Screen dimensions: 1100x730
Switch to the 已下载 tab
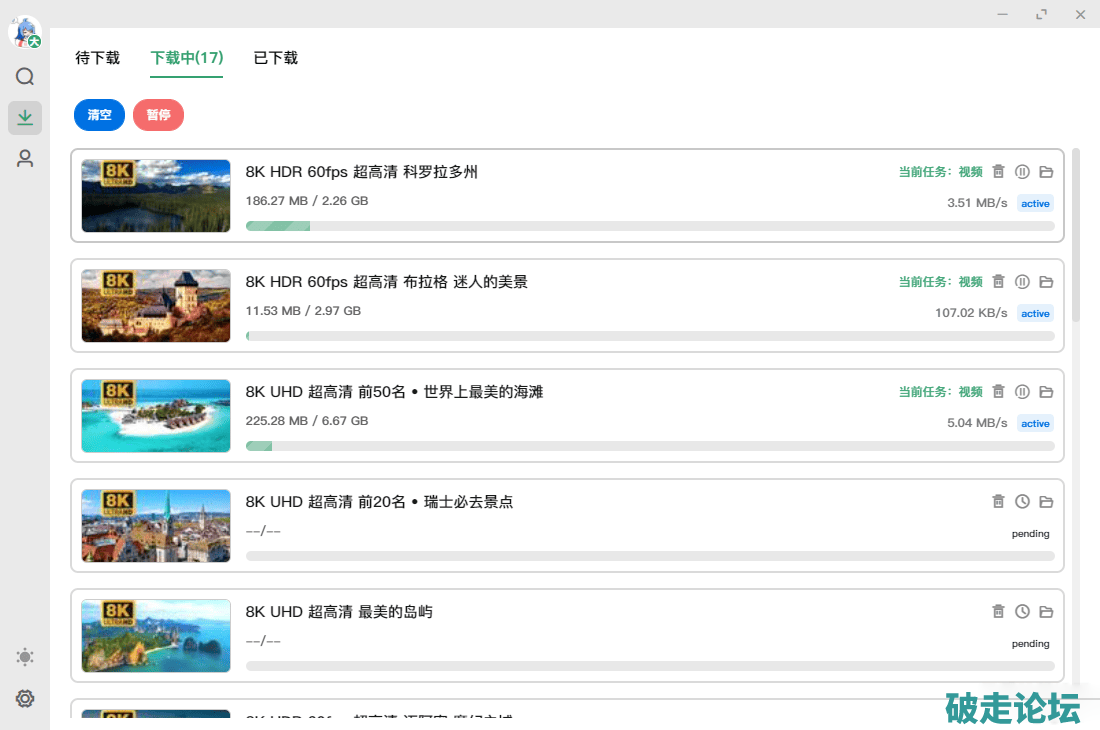pos(276,58)
